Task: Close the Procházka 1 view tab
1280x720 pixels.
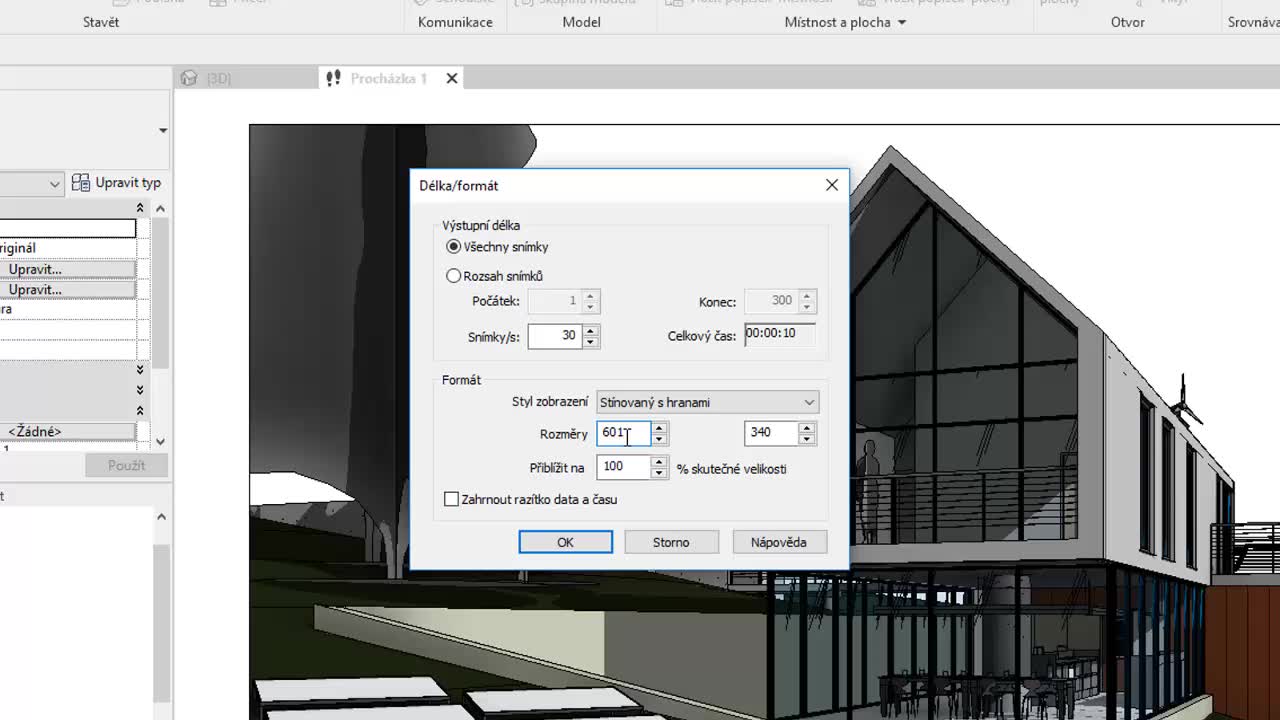Action: pyautogui.click(x=452, y=78)
